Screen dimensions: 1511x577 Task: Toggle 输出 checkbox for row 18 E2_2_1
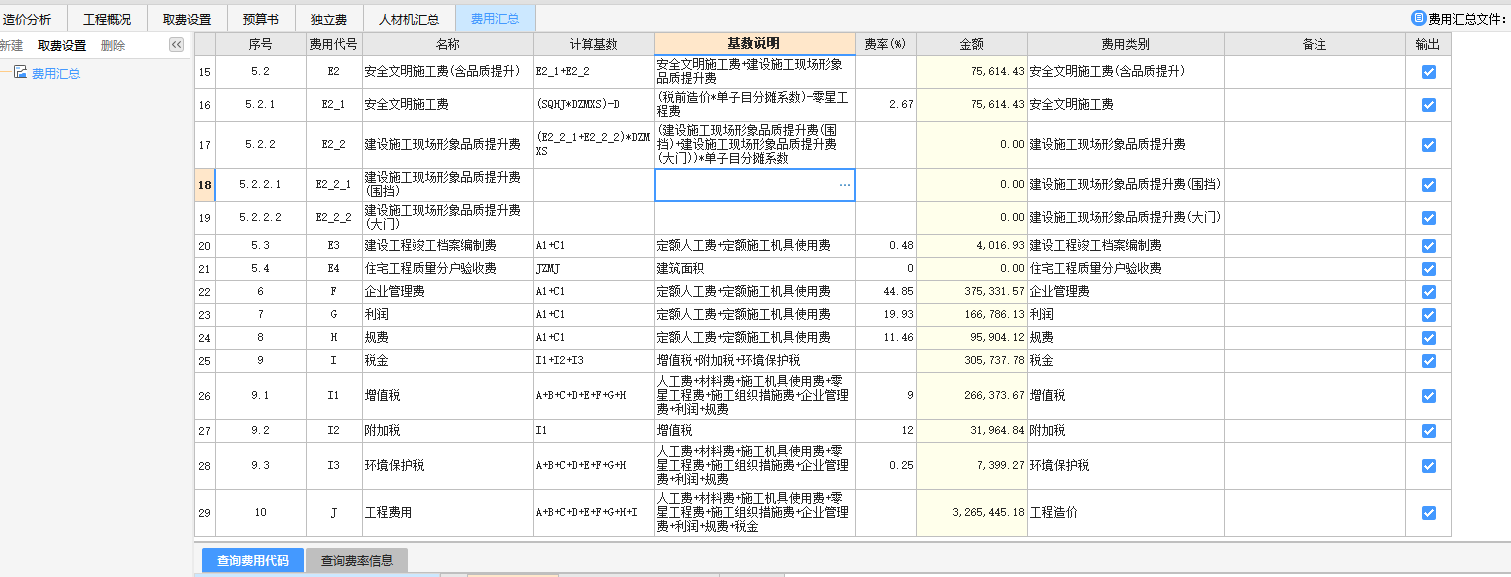(1429, 185)
